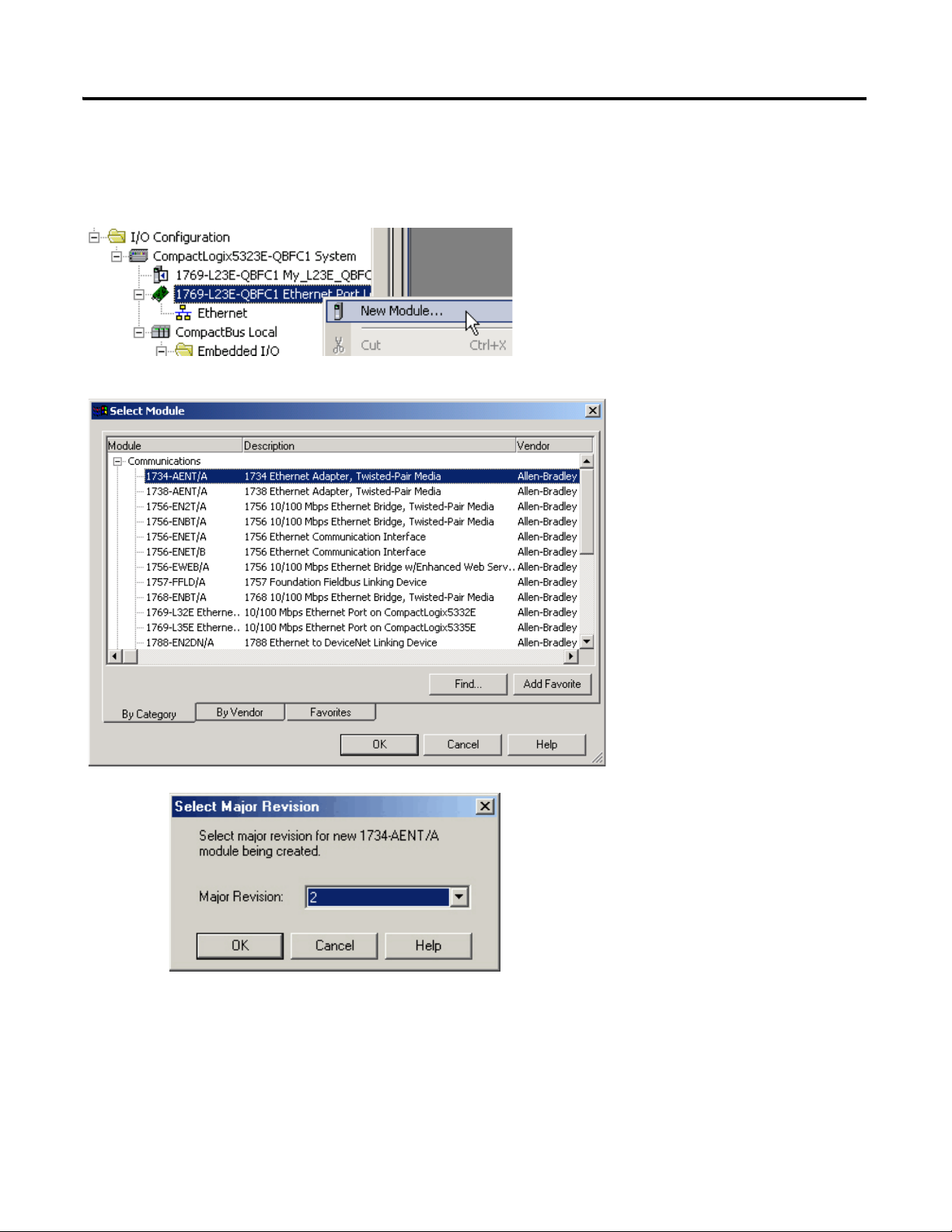Screen dimensions: 952x1232
Task: Select the 1769-L35E Ethernet port row
Action: pos(361,627)
